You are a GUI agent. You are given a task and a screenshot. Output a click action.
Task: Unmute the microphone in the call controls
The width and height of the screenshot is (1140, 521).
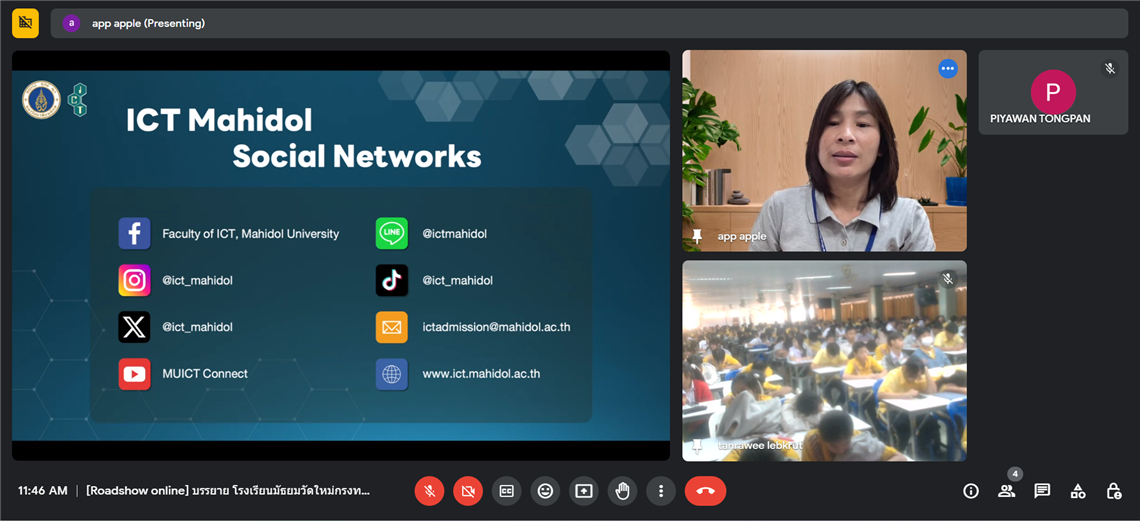[429, 491]
